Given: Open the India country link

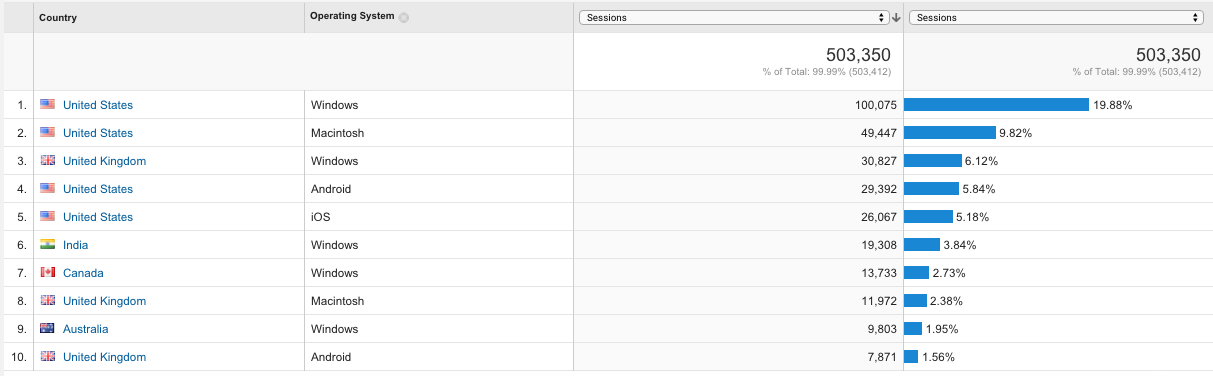Looking at the screenshot, I should 75,245.
